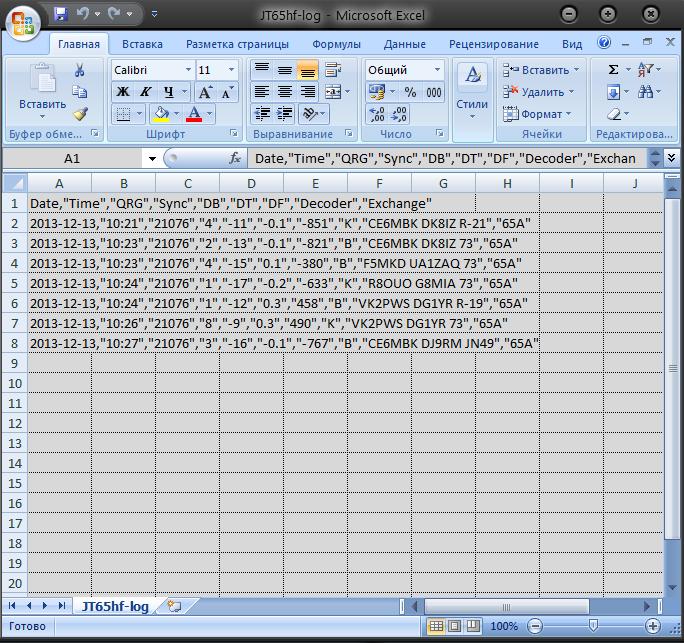
Task: Apply thousands separator format
Action: pyautogui.click(x=434, y=92)
